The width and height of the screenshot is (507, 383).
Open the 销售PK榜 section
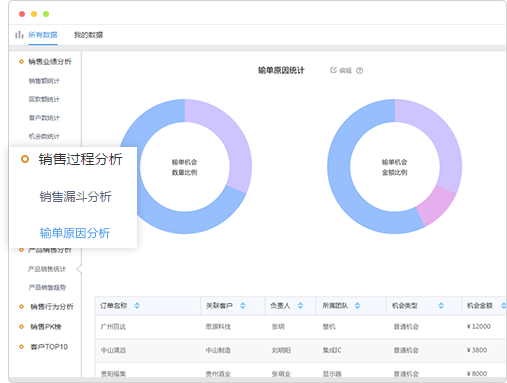[46, 327]
